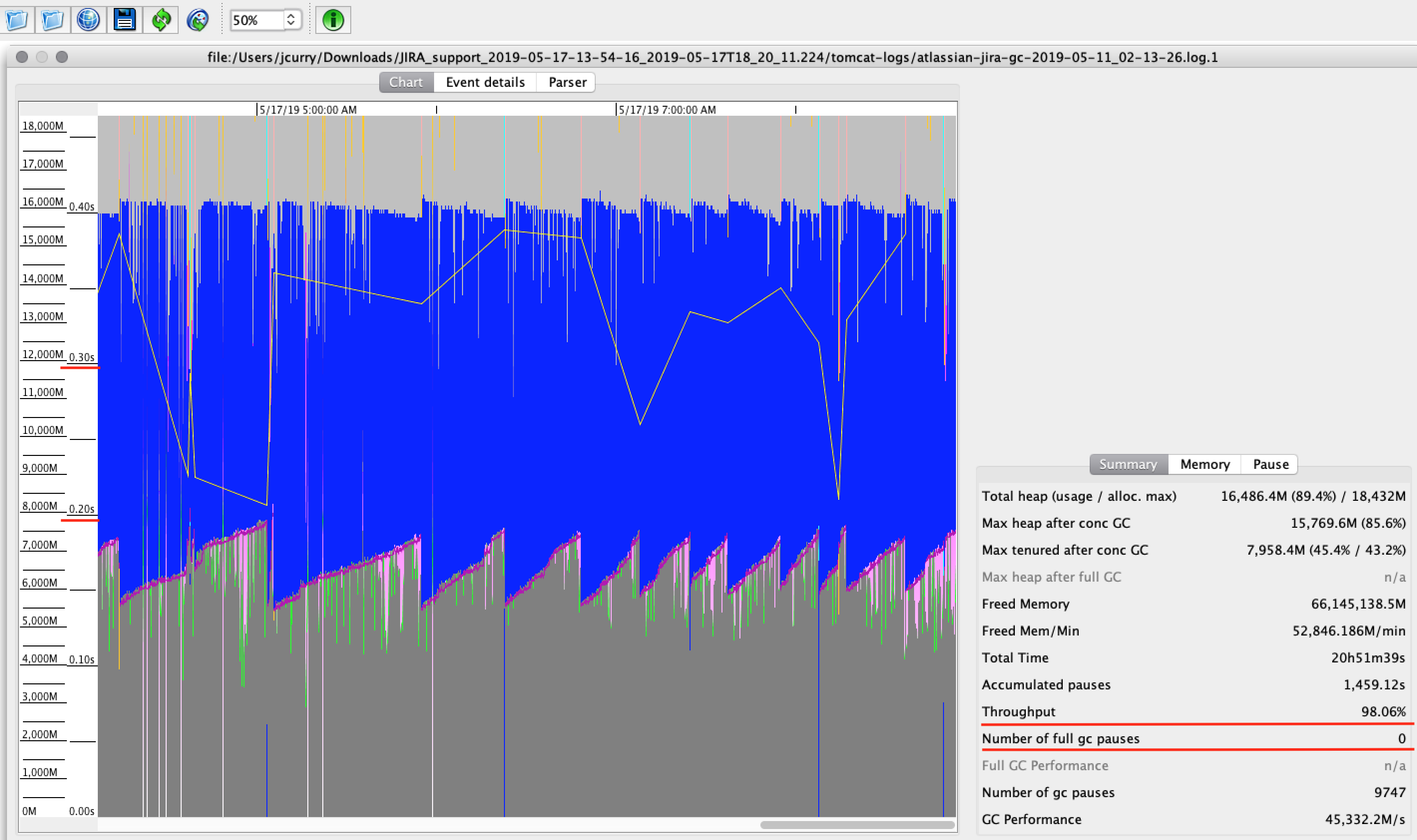Screen dimensions: 1417x840
Task: Click the "Full GC Performance" label
Action: click(x=1044, y=765)
